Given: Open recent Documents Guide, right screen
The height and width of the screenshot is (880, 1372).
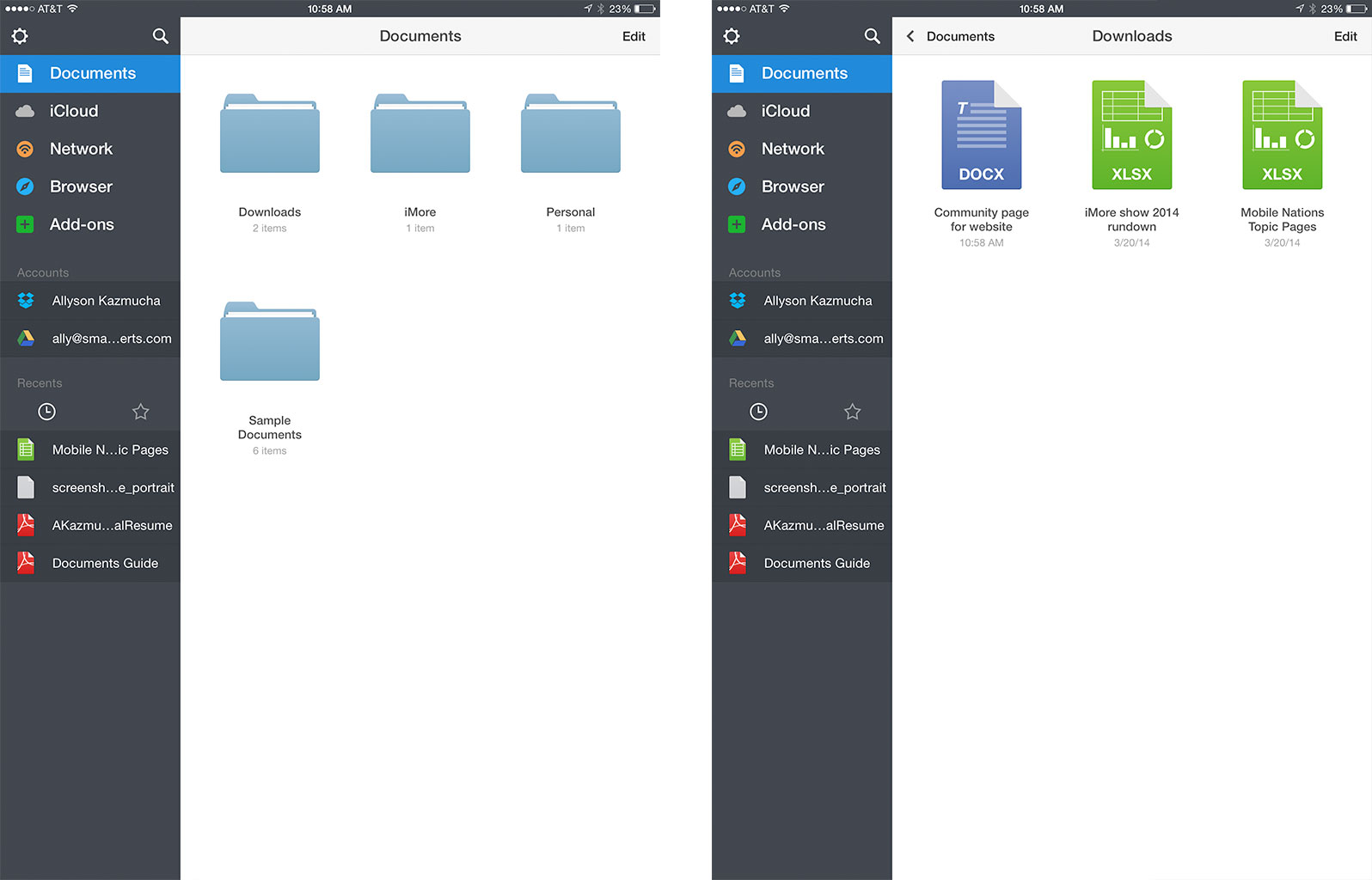Looking at the screenshot, I should pyautogui.click(x=802, y=563).
